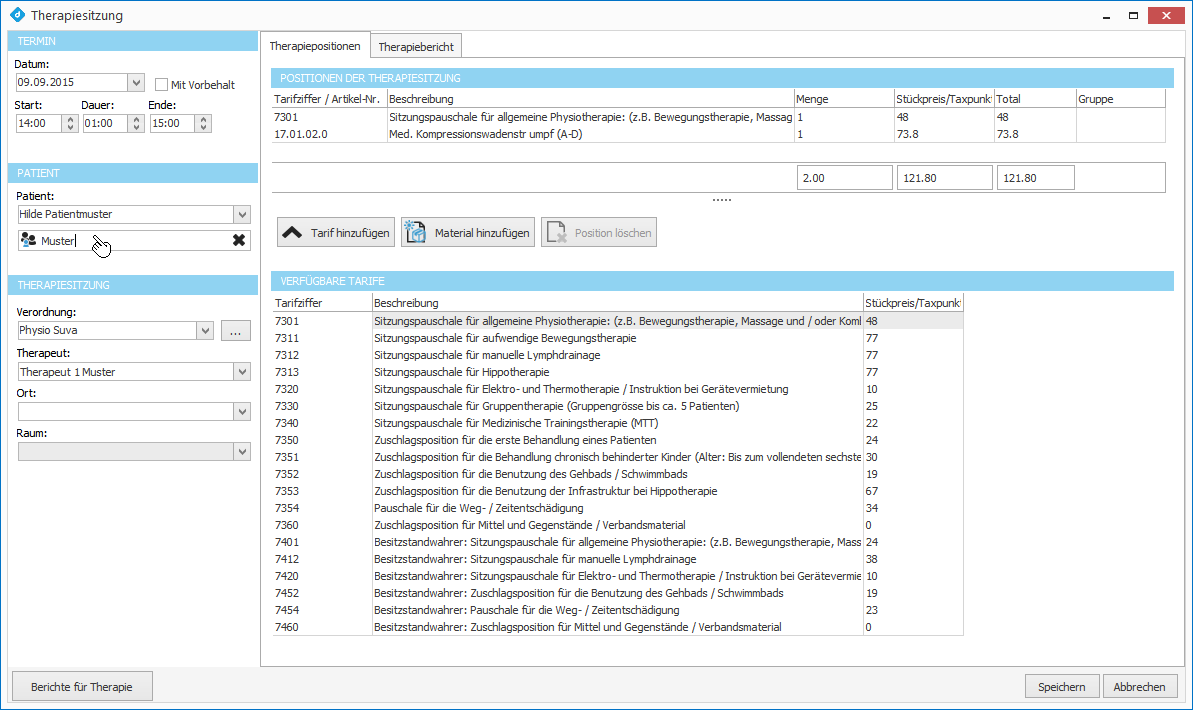
Task: Click the people group icon beside Muster
Action: [28, 240]
